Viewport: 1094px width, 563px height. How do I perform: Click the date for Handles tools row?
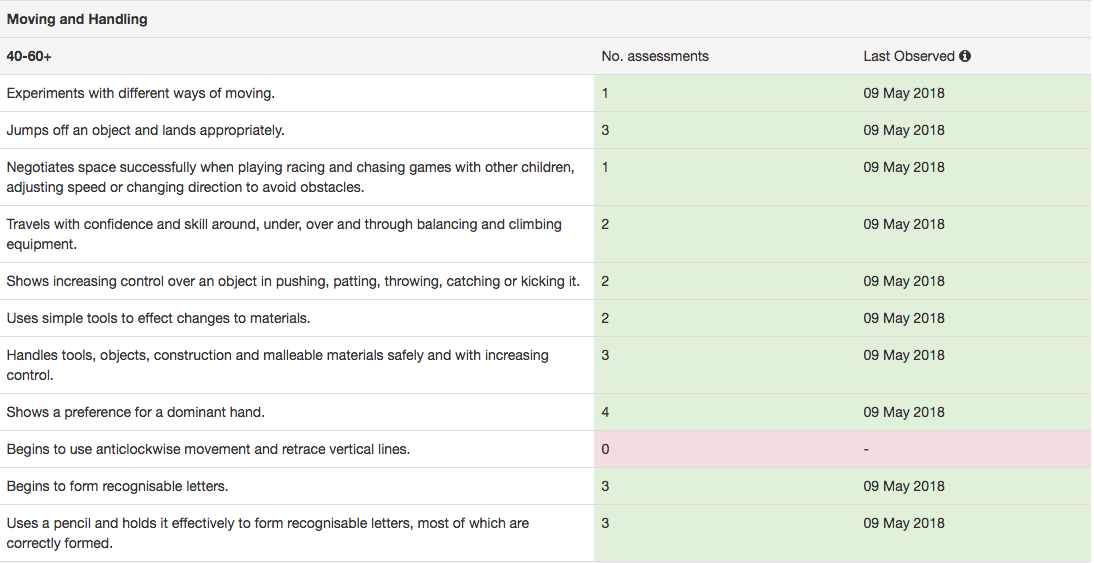[904, 355]
